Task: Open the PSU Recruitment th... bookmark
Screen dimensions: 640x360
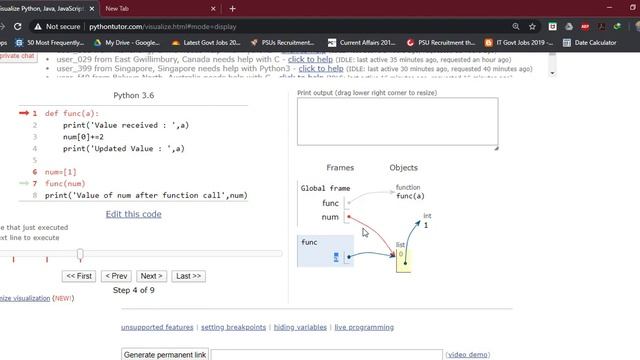Action: [x=441, y=42]
